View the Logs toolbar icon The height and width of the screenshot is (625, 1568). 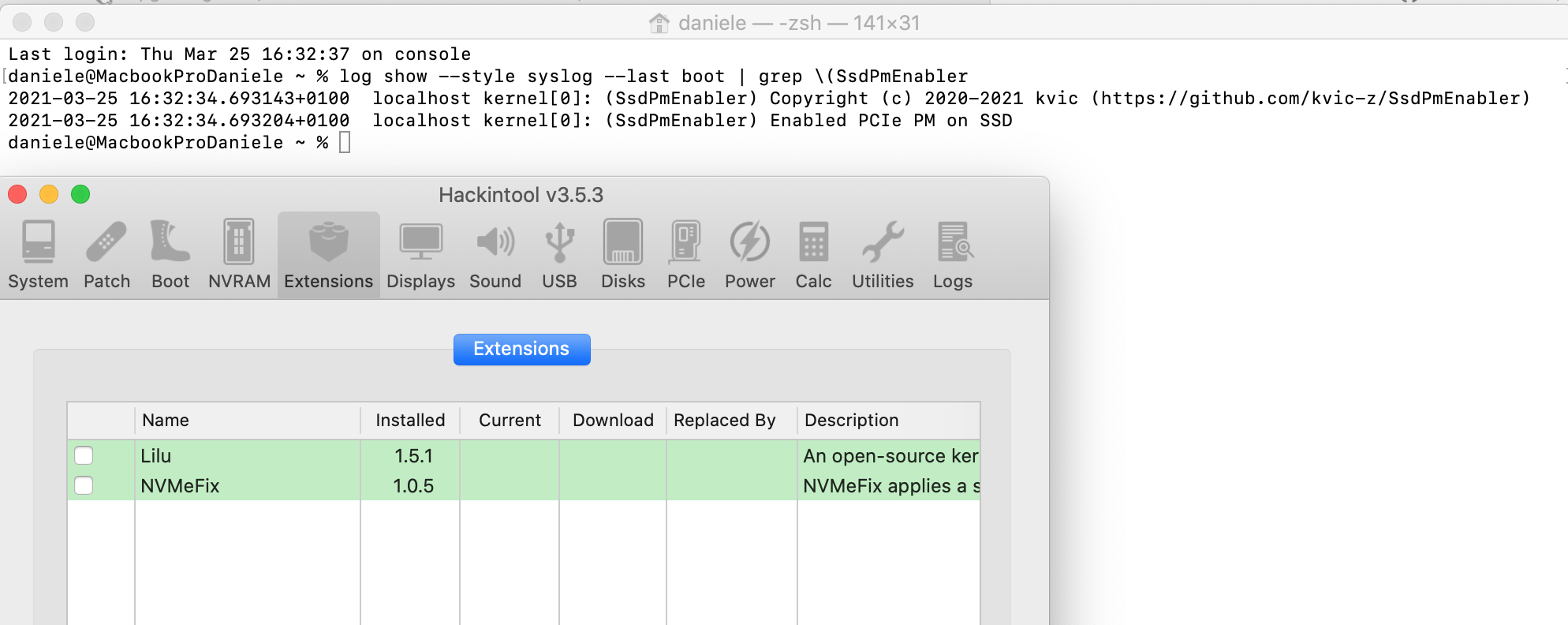tap(953, 242)
